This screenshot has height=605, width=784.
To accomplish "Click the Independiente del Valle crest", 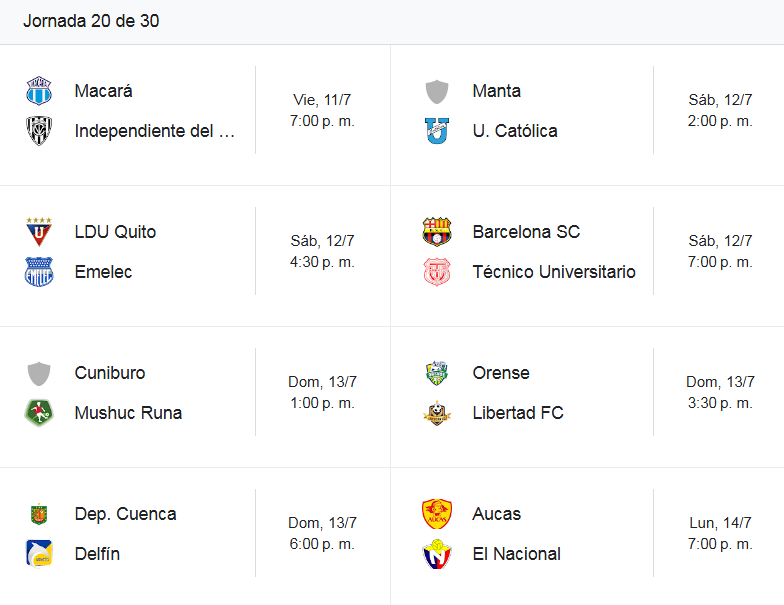I will pos(39,131).
